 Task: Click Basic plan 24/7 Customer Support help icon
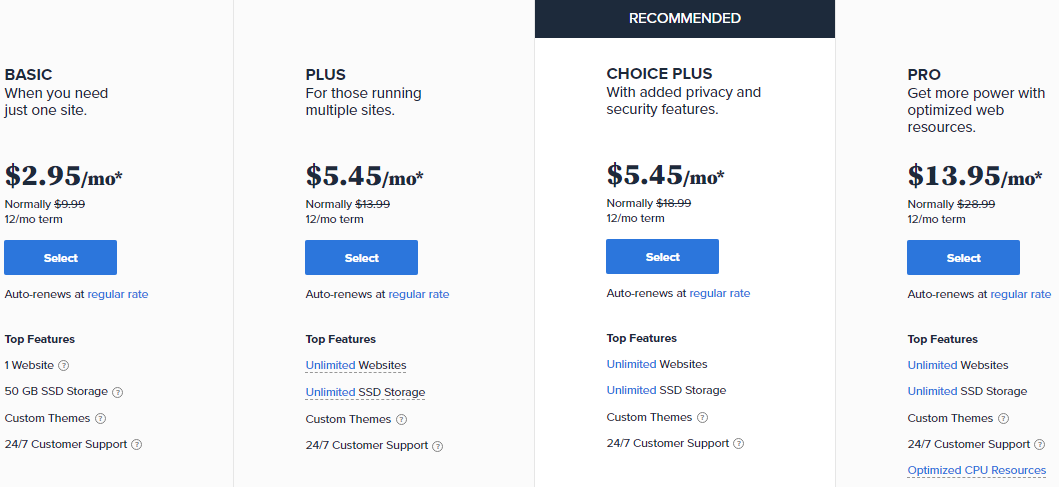137,444
